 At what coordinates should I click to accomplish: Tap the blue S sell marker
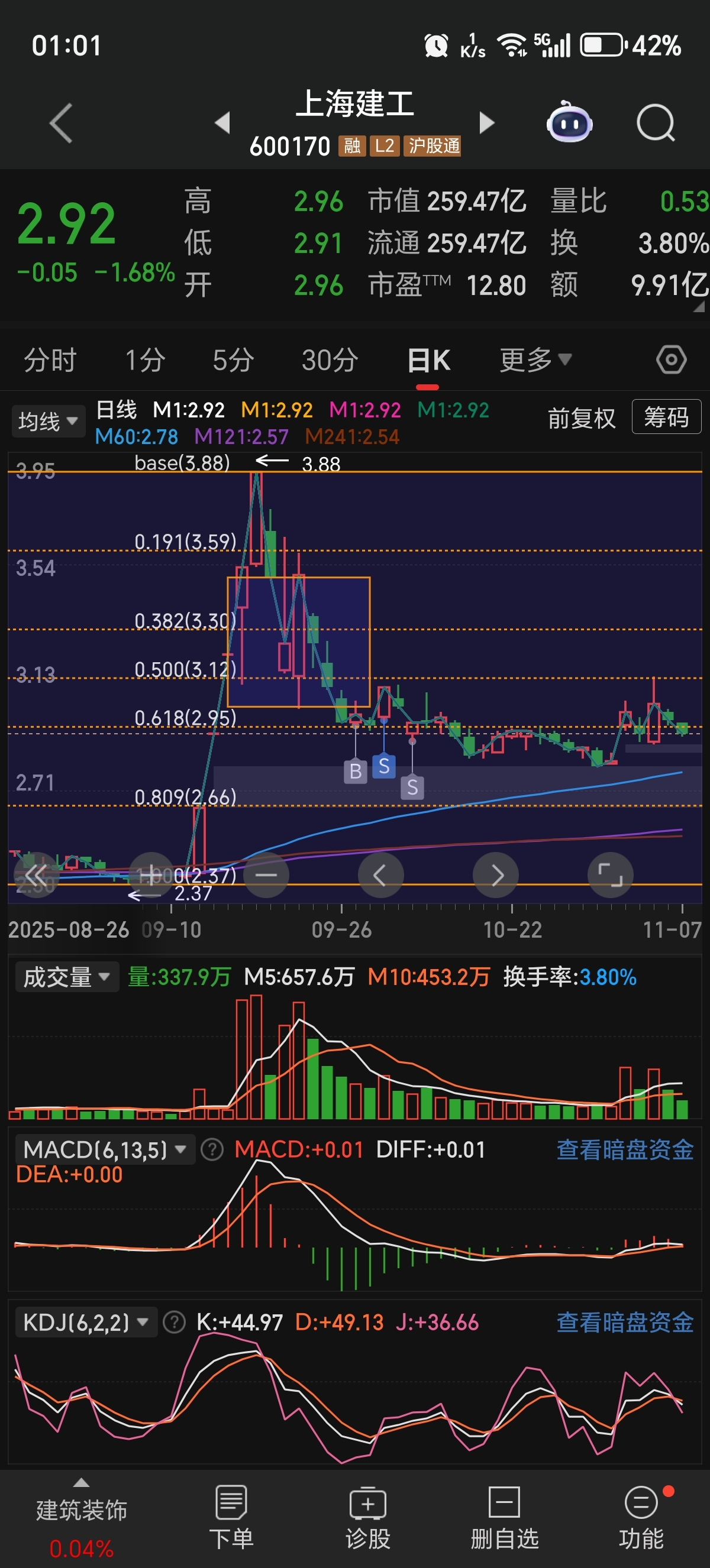pyautogui.click(x=383, y=766)
